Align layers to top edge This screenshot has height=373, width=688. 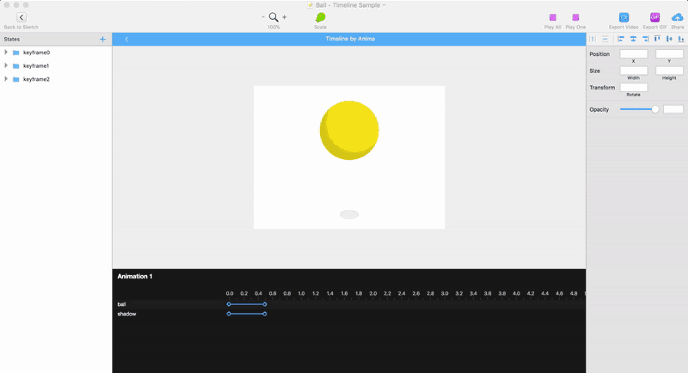(x=657, y=39)
